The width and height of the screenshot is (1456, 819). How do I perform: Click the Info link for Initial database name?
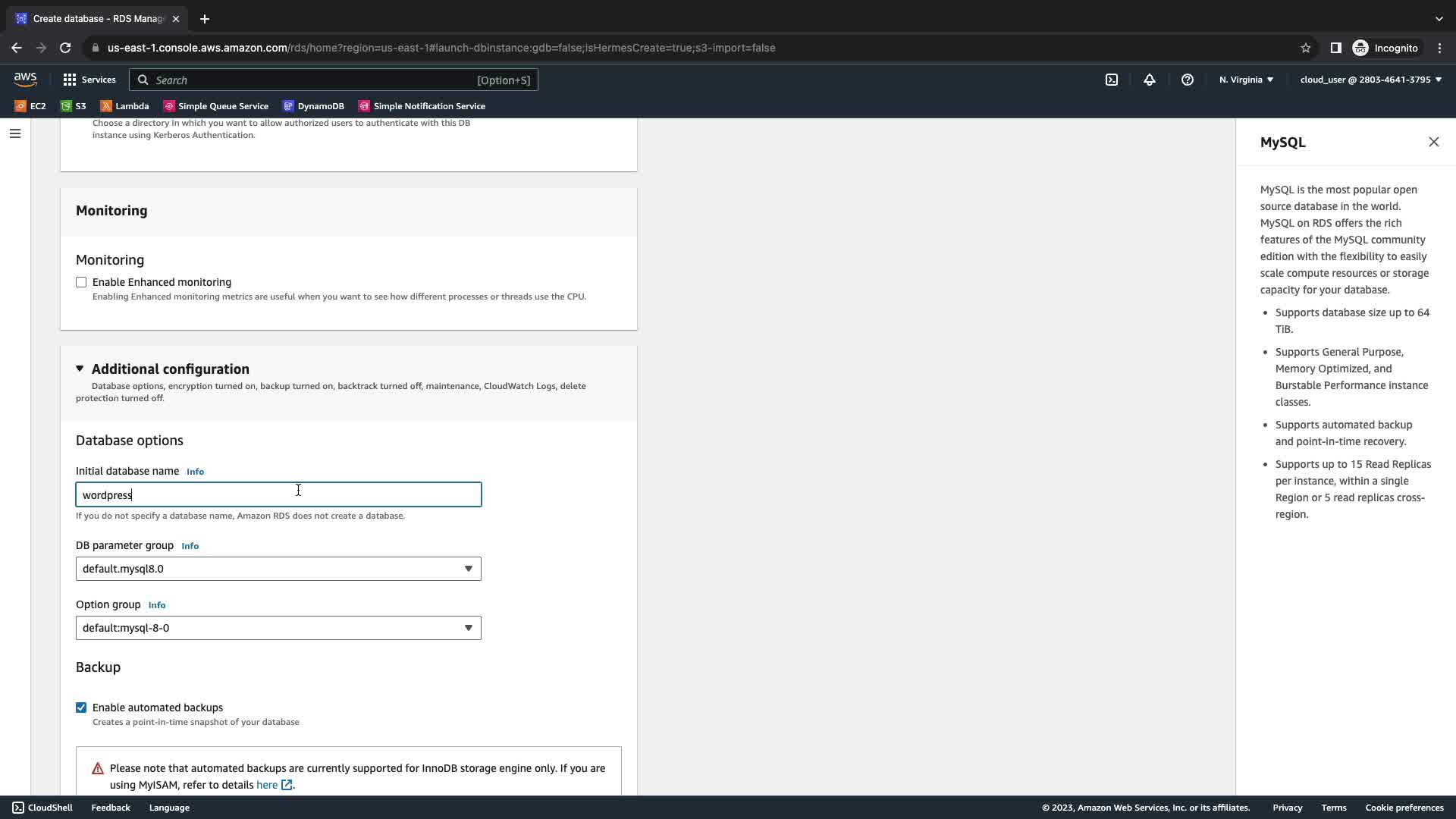pos(195,472)
